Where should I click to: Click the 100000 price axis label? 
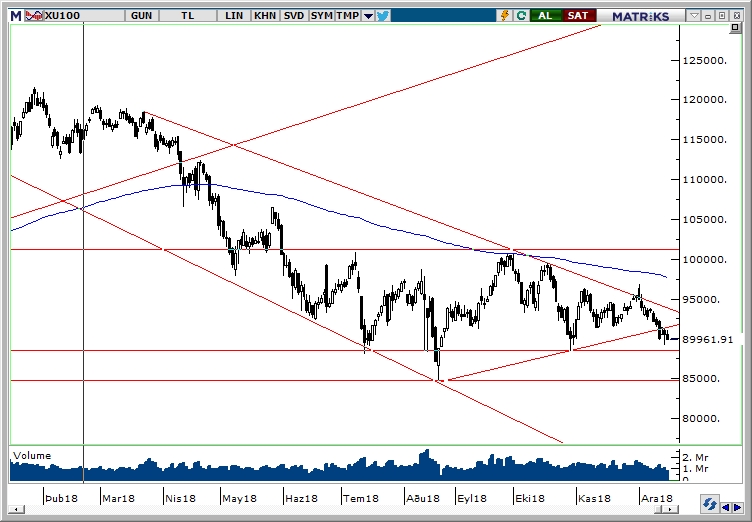(705, 260)
